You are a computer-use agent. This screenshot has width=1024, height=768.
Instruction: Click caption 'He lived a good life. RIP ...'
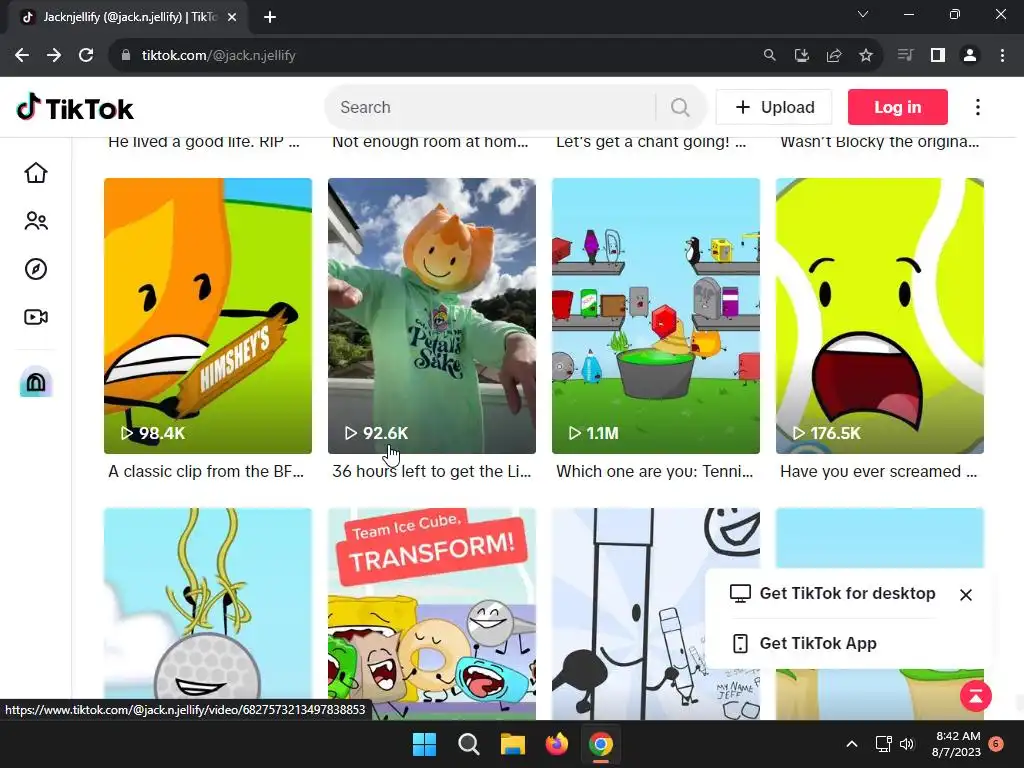click(x=204, y=142)
